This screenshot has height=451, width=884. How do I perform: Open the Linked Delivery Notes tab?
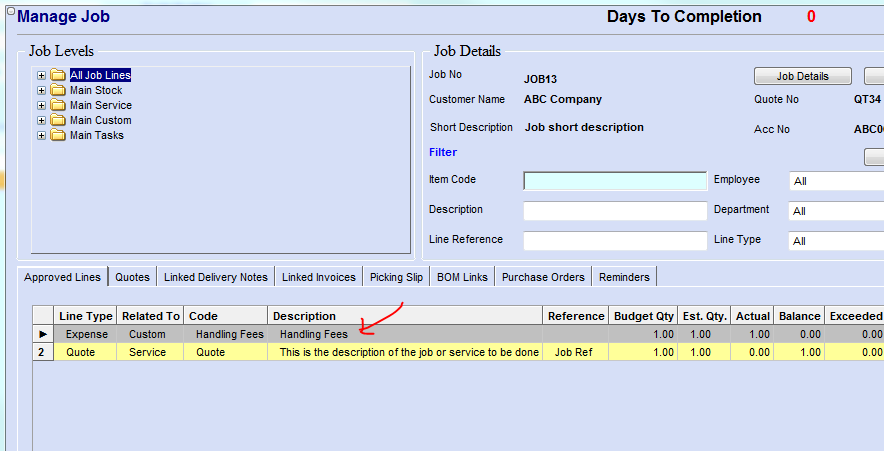tap(216, 277)
